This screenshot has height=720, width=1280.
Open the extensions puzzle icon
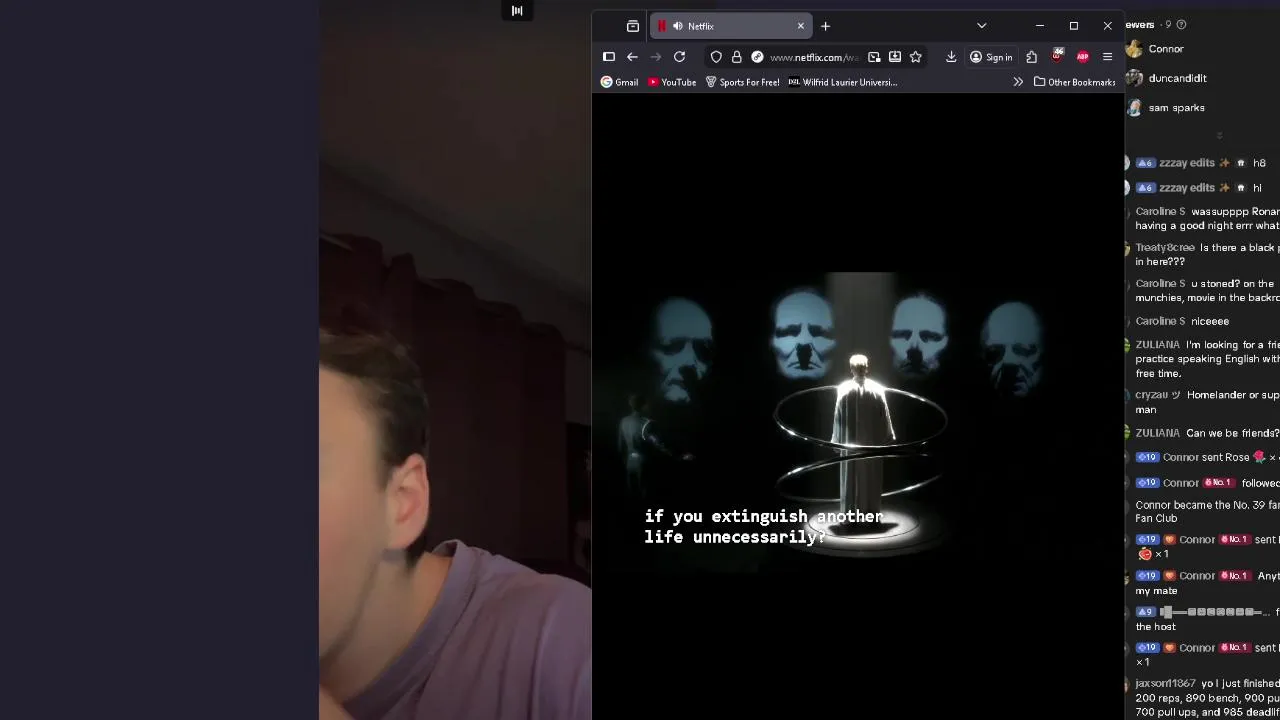click(1031, 57)
